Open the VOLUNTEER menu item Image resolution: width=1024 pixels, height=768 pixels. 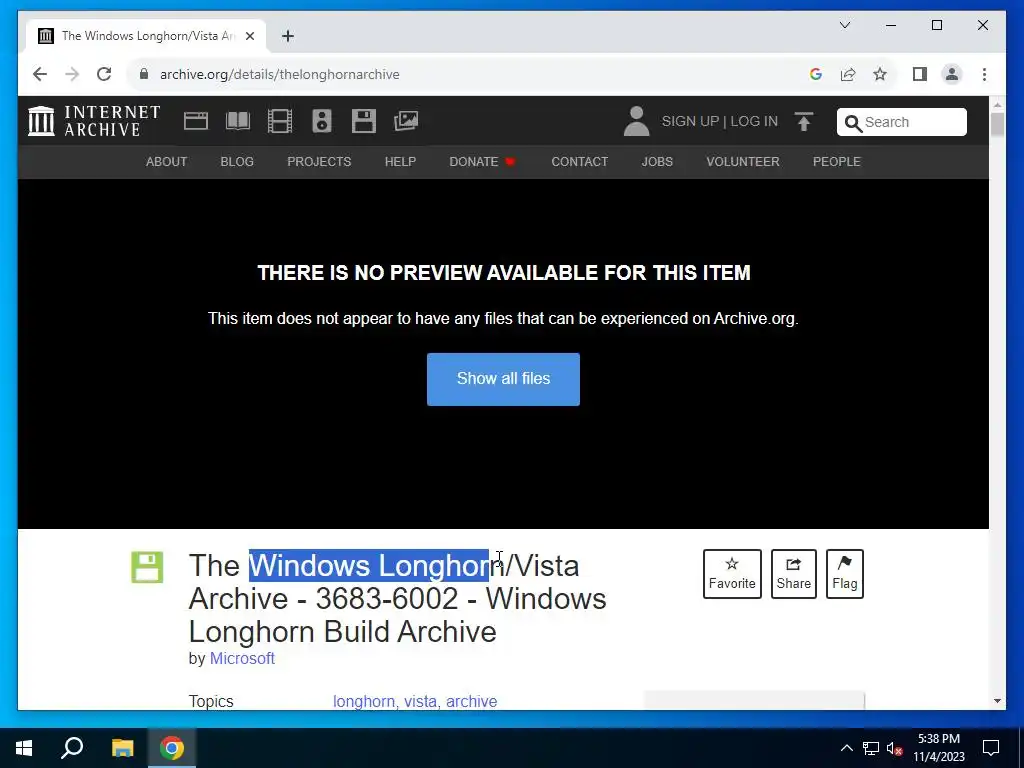pyautogui.click(x=743, y=162)
